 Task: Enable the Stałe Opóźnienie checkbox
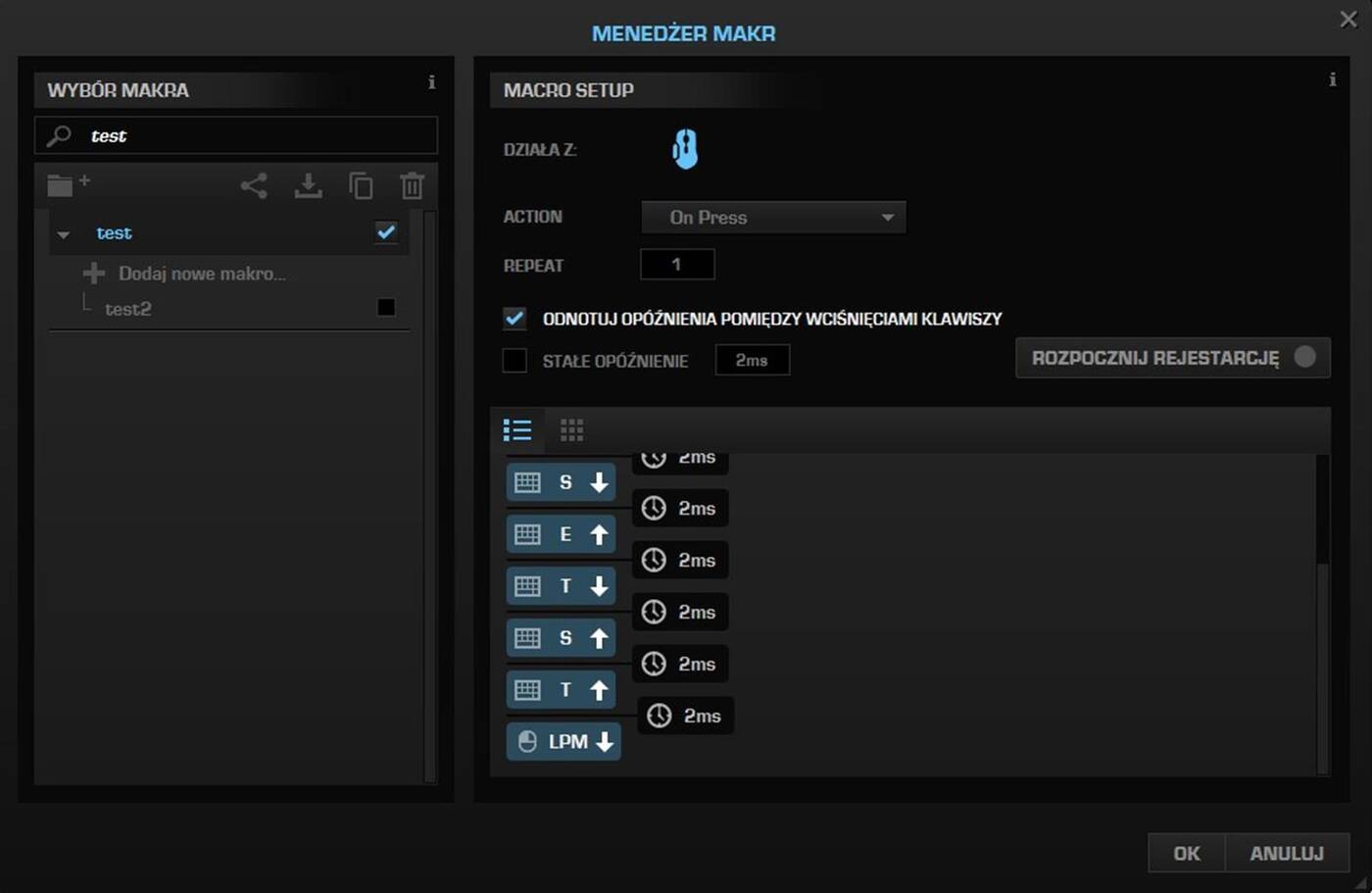(x=514, y=361)
